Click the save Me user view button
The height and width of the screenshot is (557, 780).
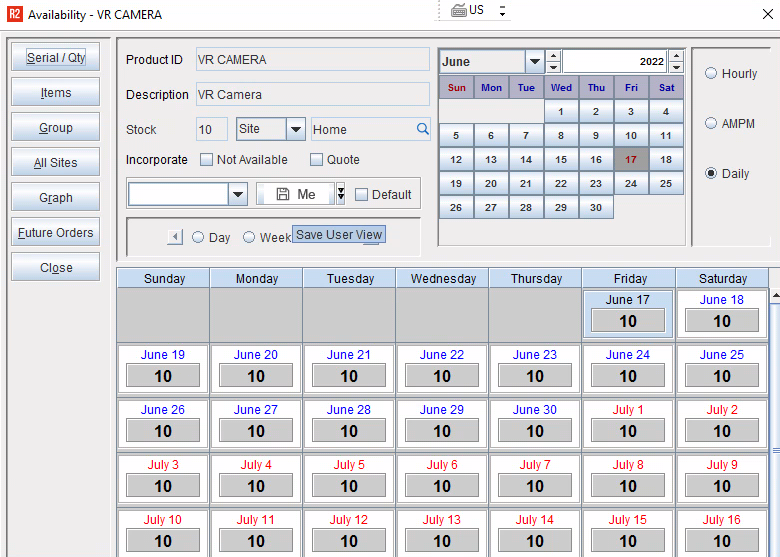(294, 194)
